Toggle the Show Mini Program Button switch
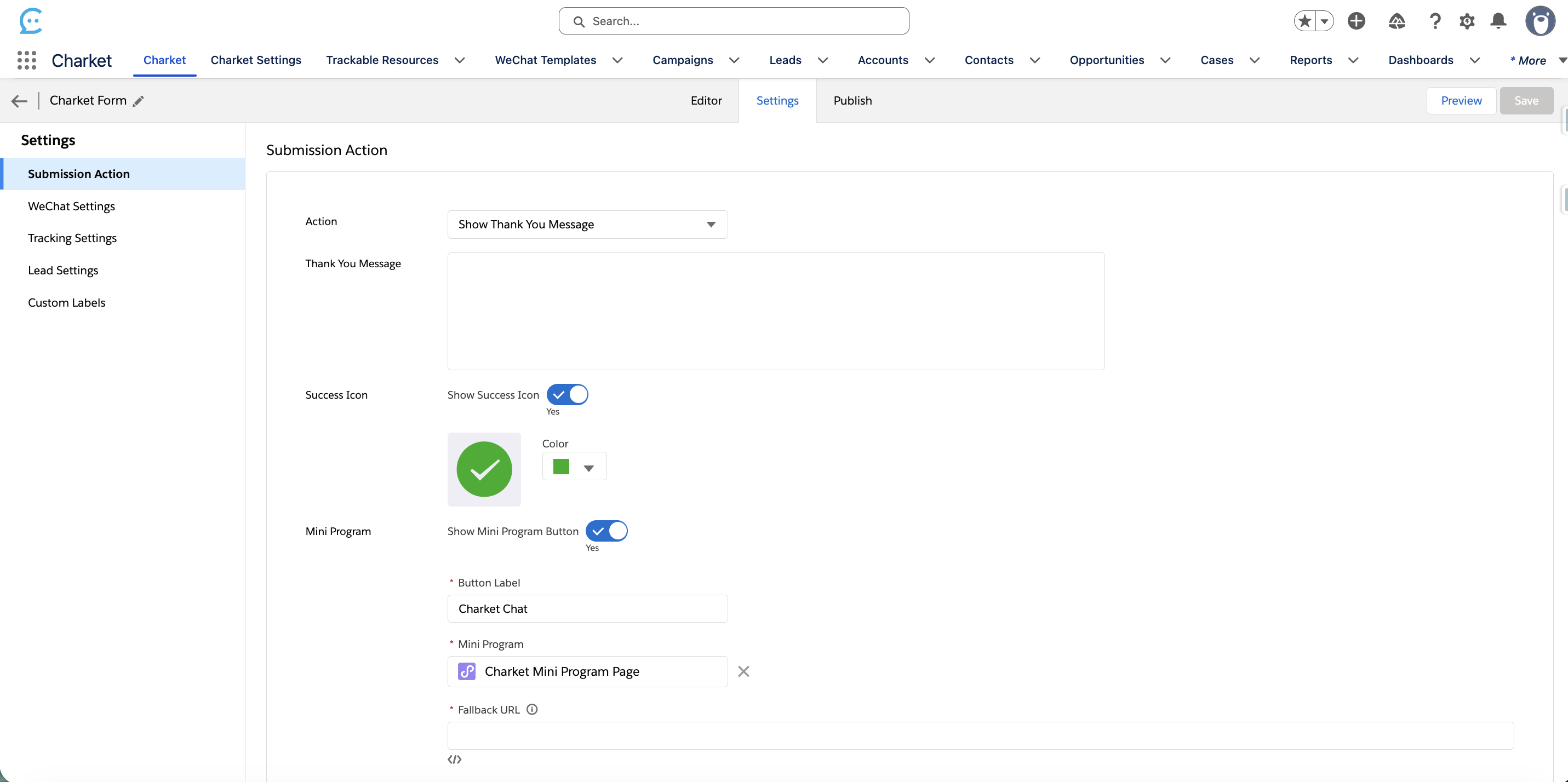The height and width of the screenshot is (782, 1568). click(606, 531)
